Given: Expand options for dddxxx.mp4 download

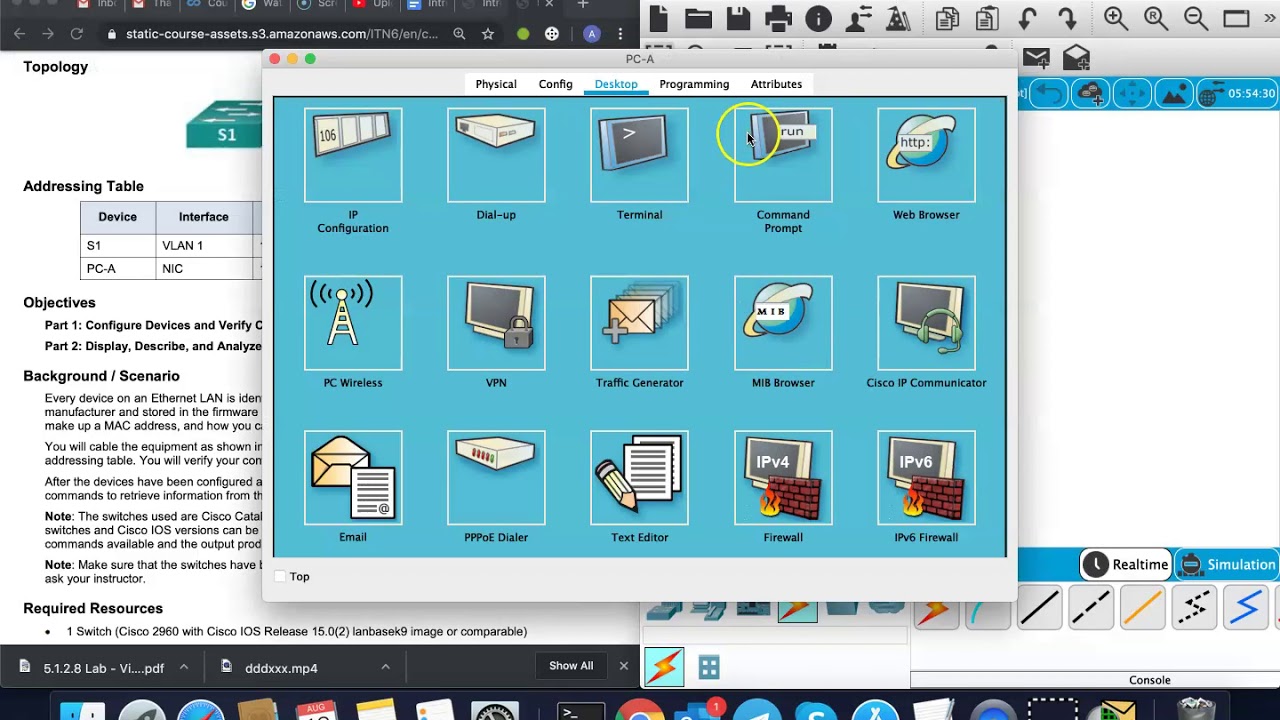Looking at the screenshot, I should click(385, 667).
